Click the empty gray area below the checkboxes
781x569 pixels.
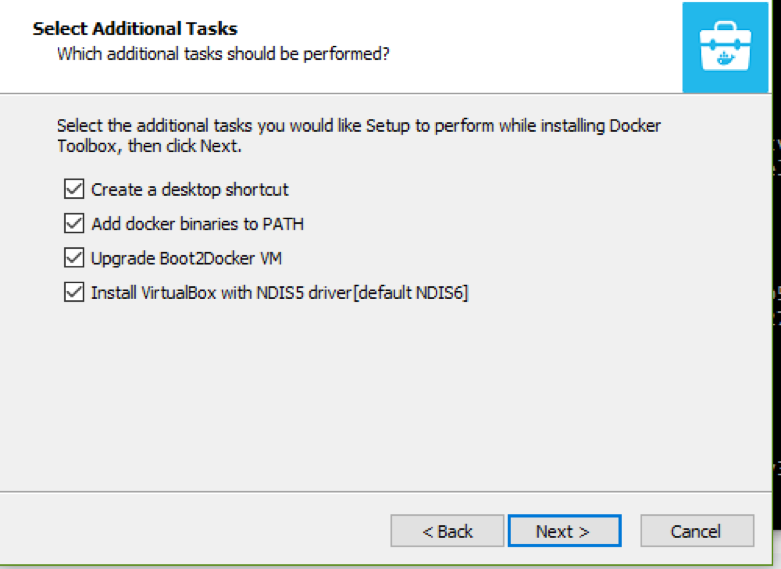(x=380, y=400)
